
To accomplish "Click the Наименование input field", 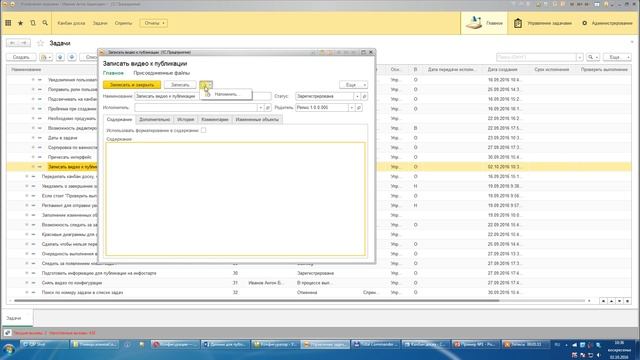I will (203, 96).
